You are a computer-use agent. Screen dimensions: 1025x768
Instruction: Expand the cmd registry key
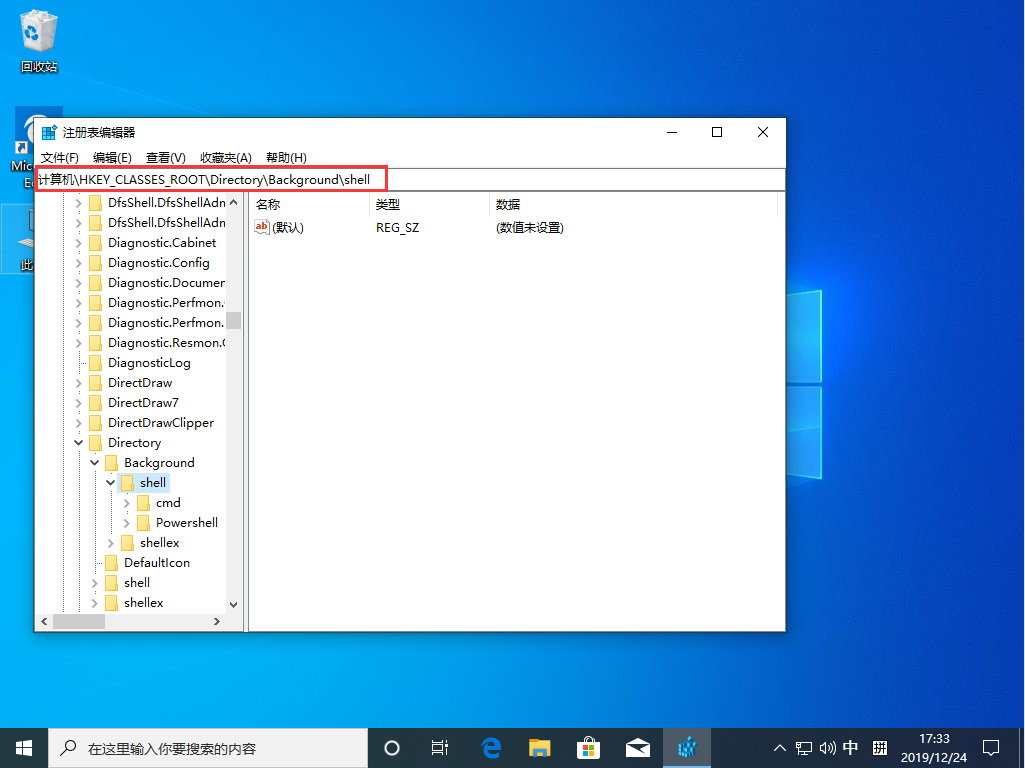[128, 502]
